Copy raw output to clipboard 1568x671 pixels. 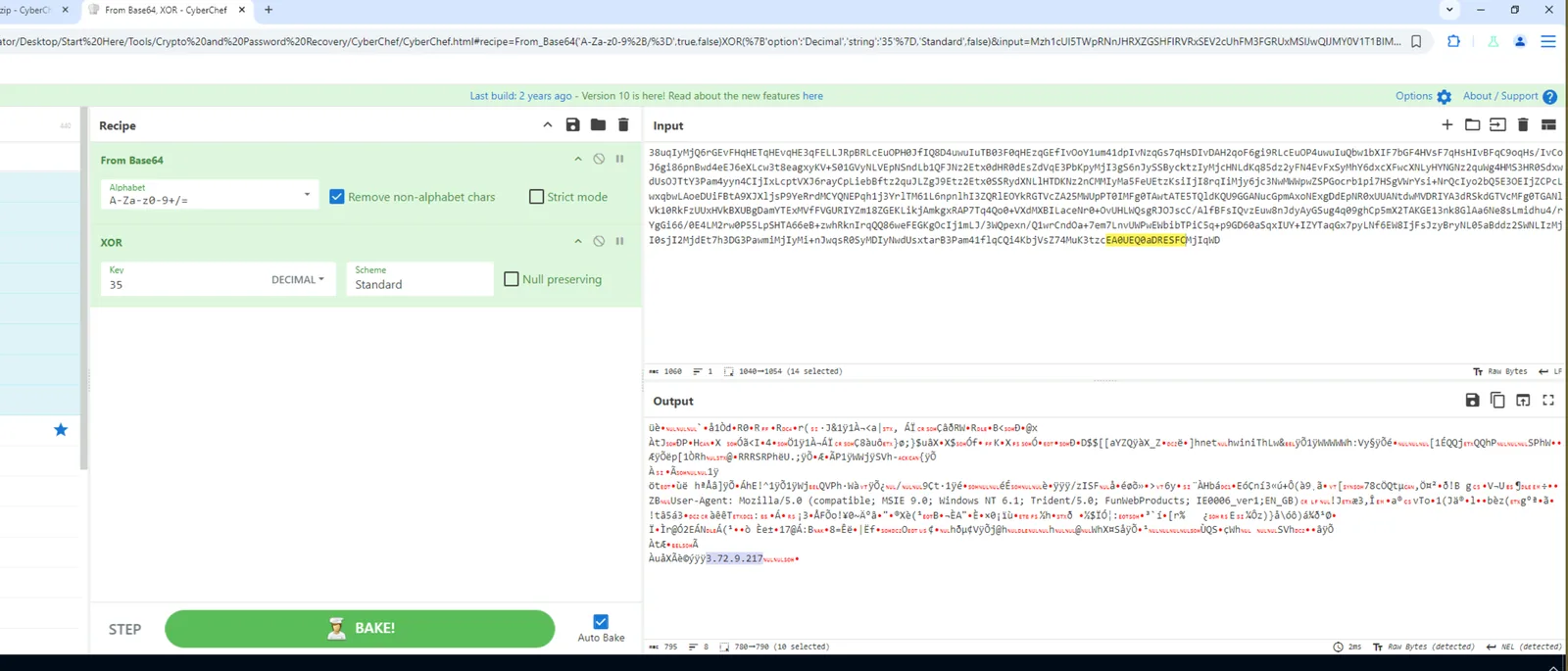pyautogui.click(x=1497, y=400)
